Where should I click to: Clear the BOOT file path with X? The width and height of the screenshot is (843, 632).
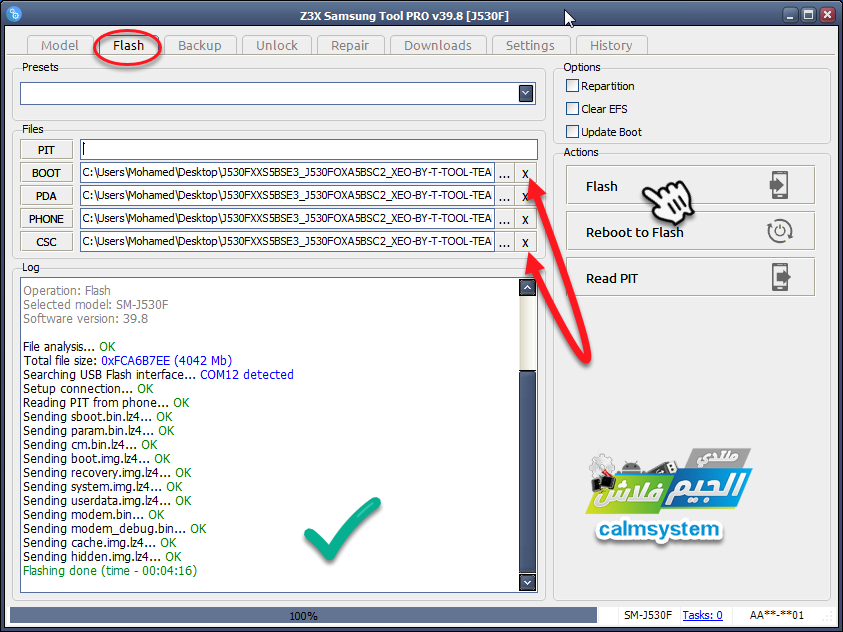coord(525,173)
